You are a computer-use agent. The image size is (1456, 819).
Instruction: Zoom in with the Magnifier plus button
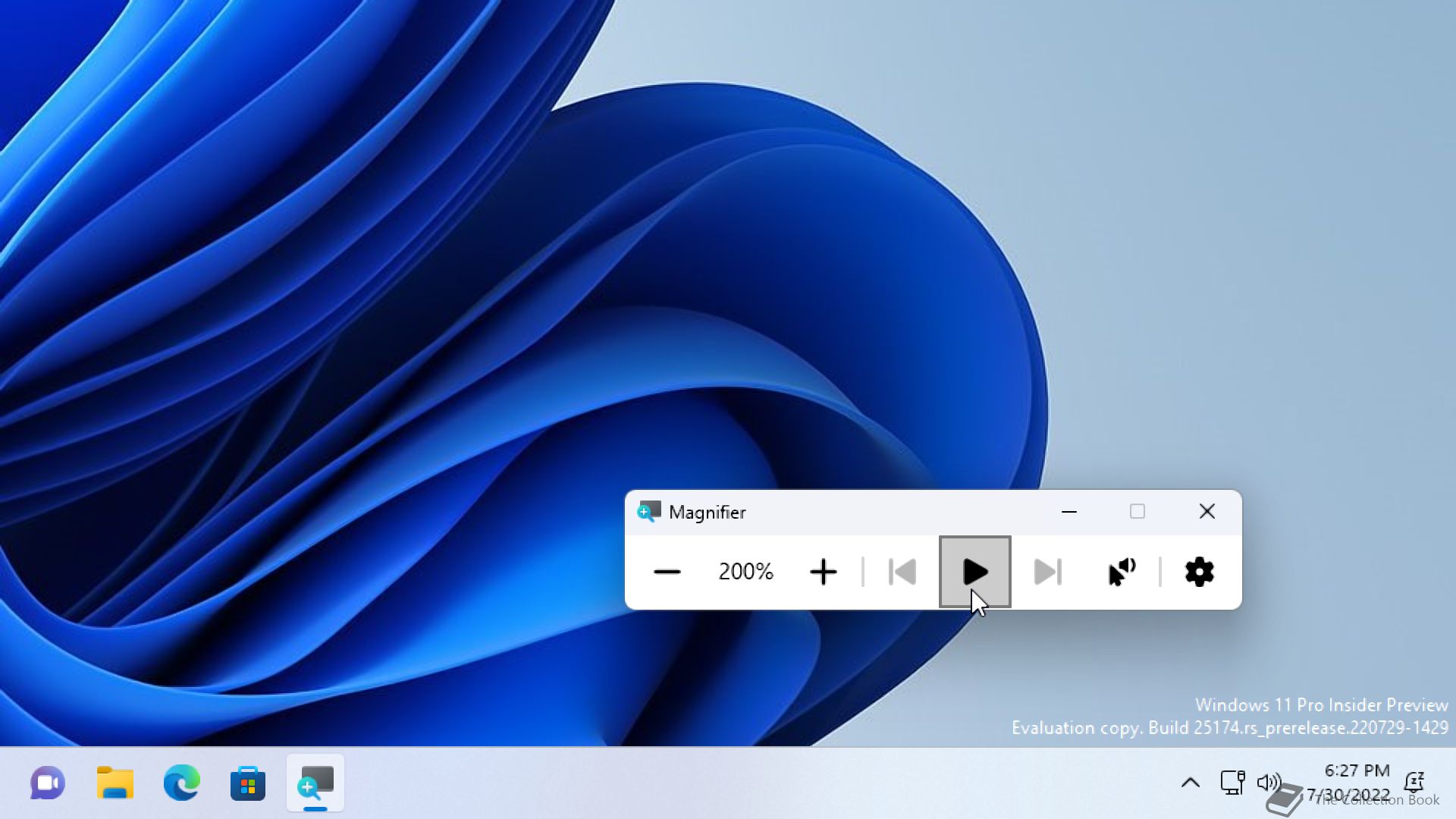click(823, 573)
